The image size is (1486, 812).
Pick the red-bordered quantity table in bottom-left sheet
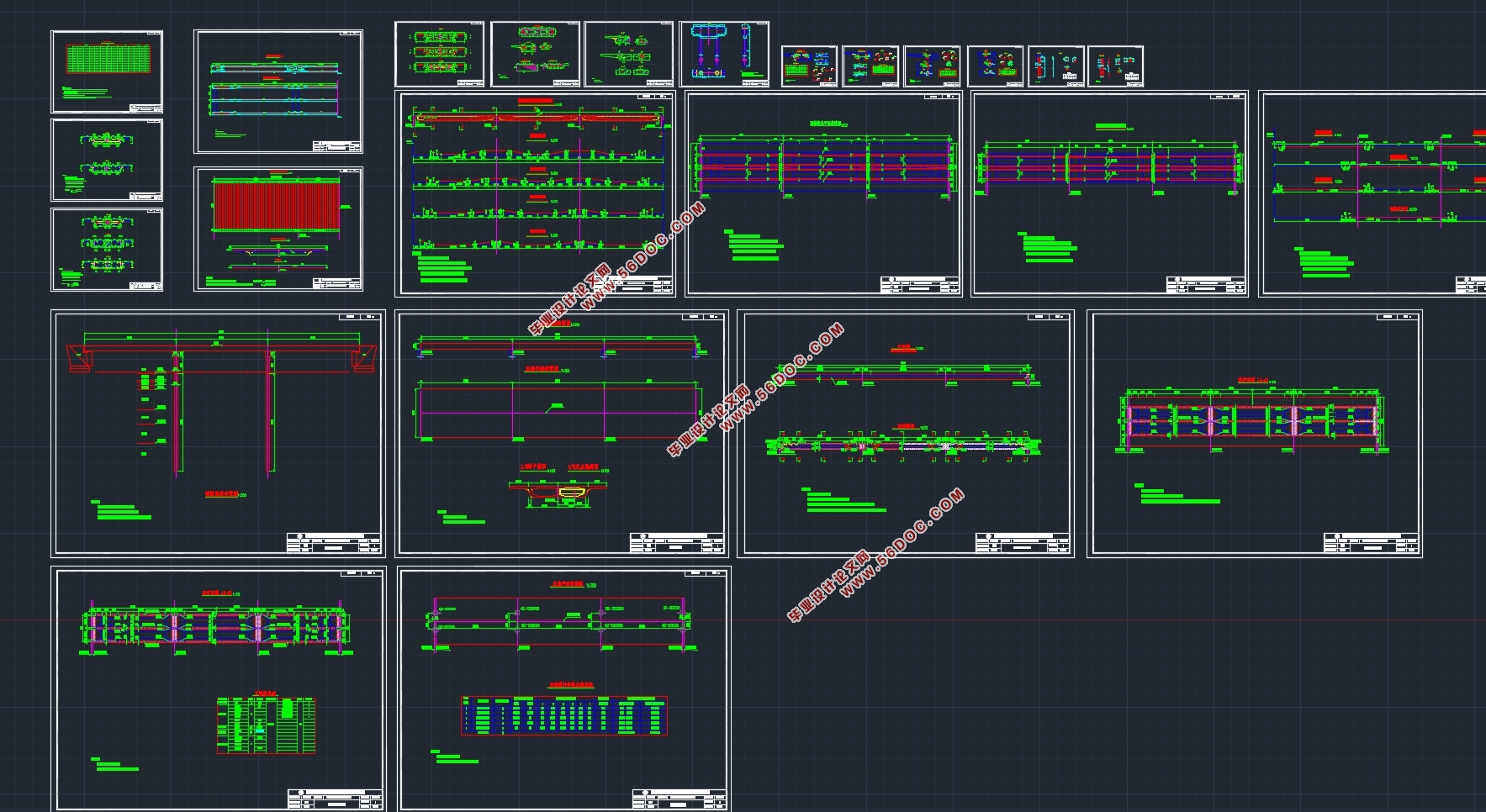pyautogui.click(x=266, y=725)
